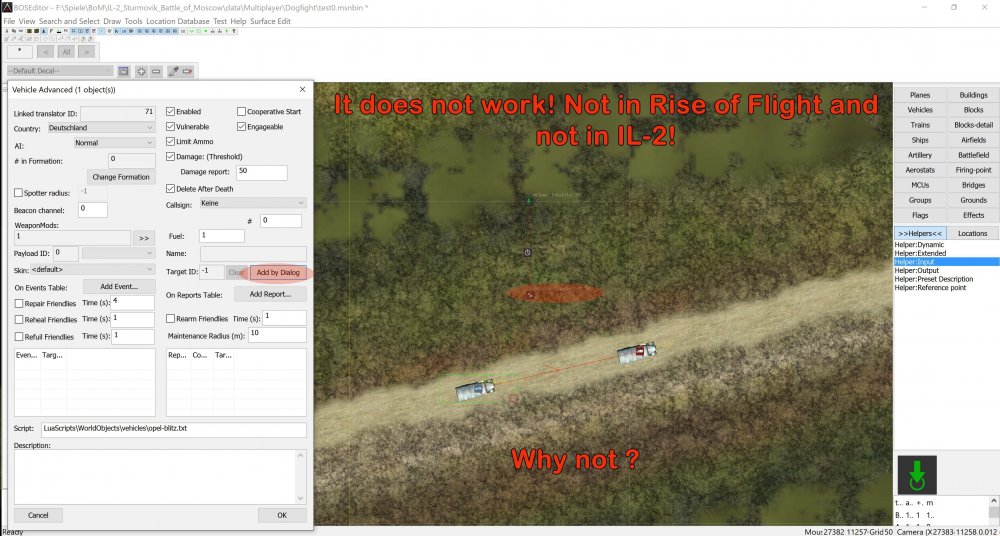Toggle the Cooperative Start checkbox
The width and height of the screenshot is (1000, 536).
click(241, 112)
